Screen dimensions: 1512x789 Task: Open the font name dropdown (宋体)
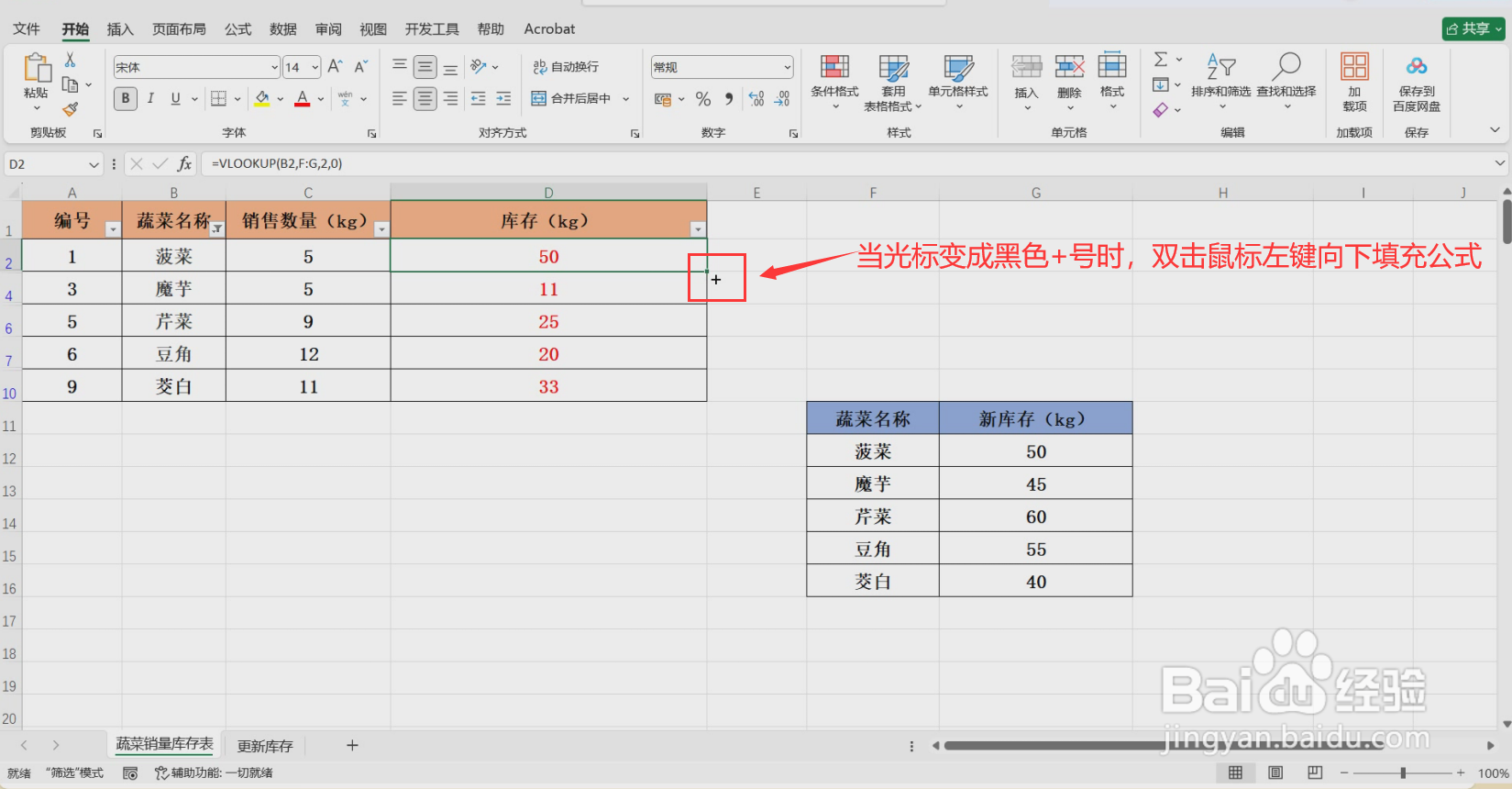[274, 67]
